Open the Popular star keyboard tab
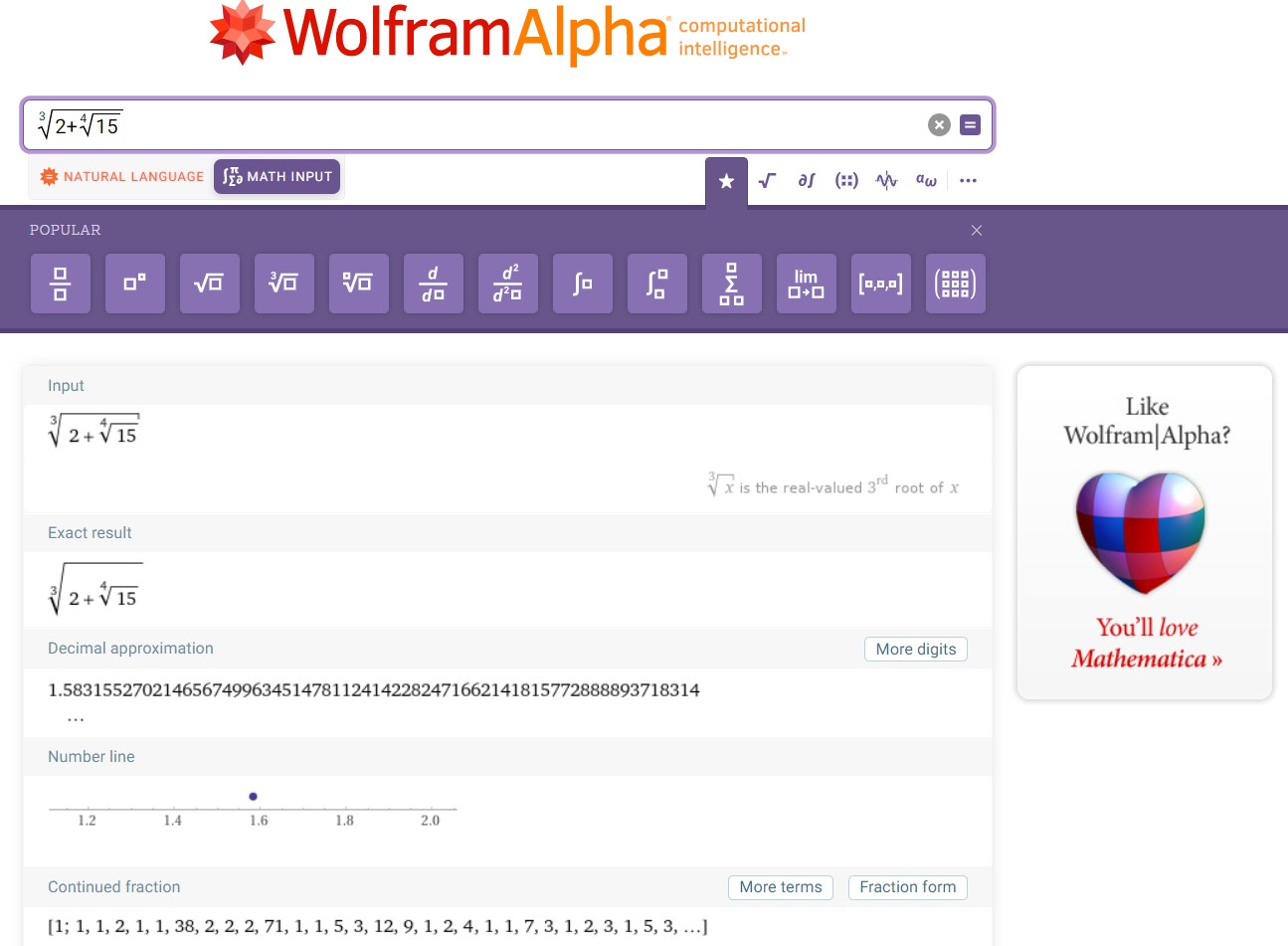The image size is (1288, 946). coord(726,181)
